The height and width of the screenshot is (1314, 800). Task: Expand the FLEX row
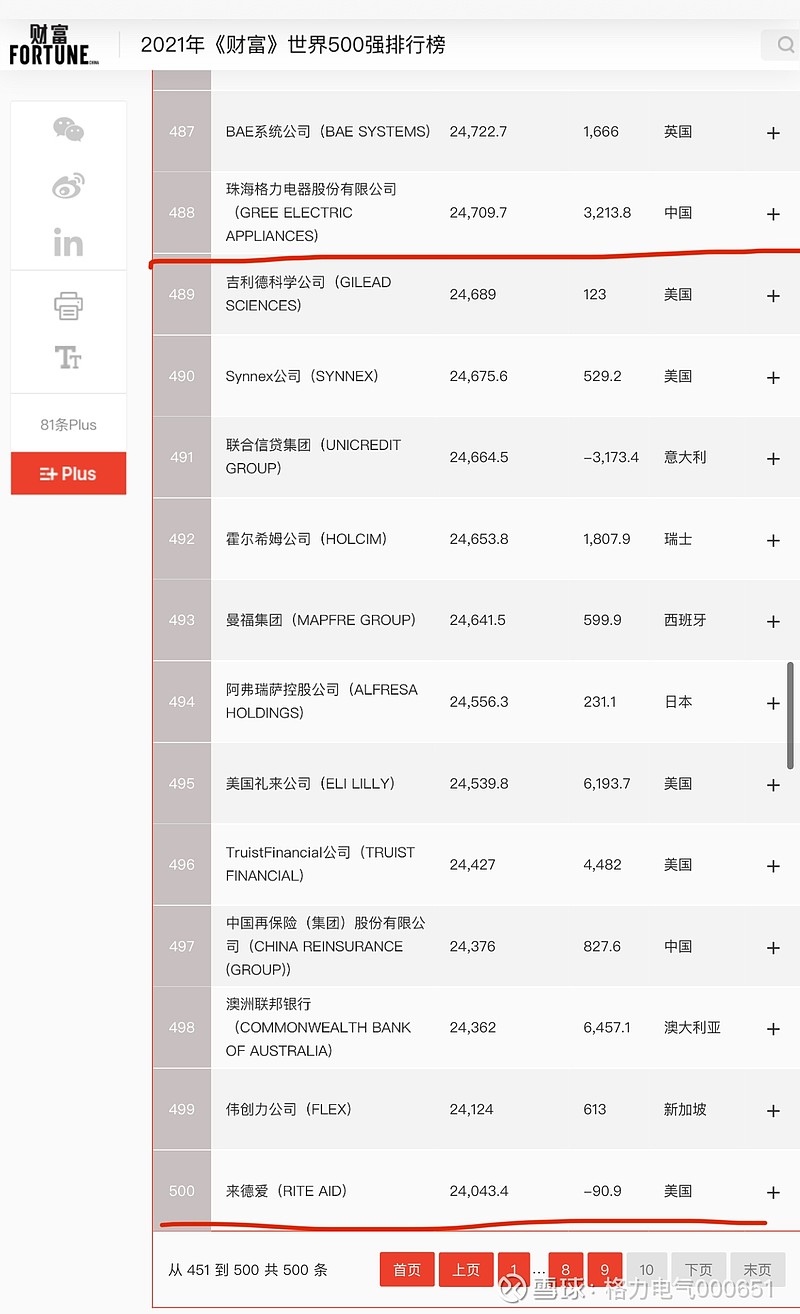pyautogui.click(x=773, y=1111)
